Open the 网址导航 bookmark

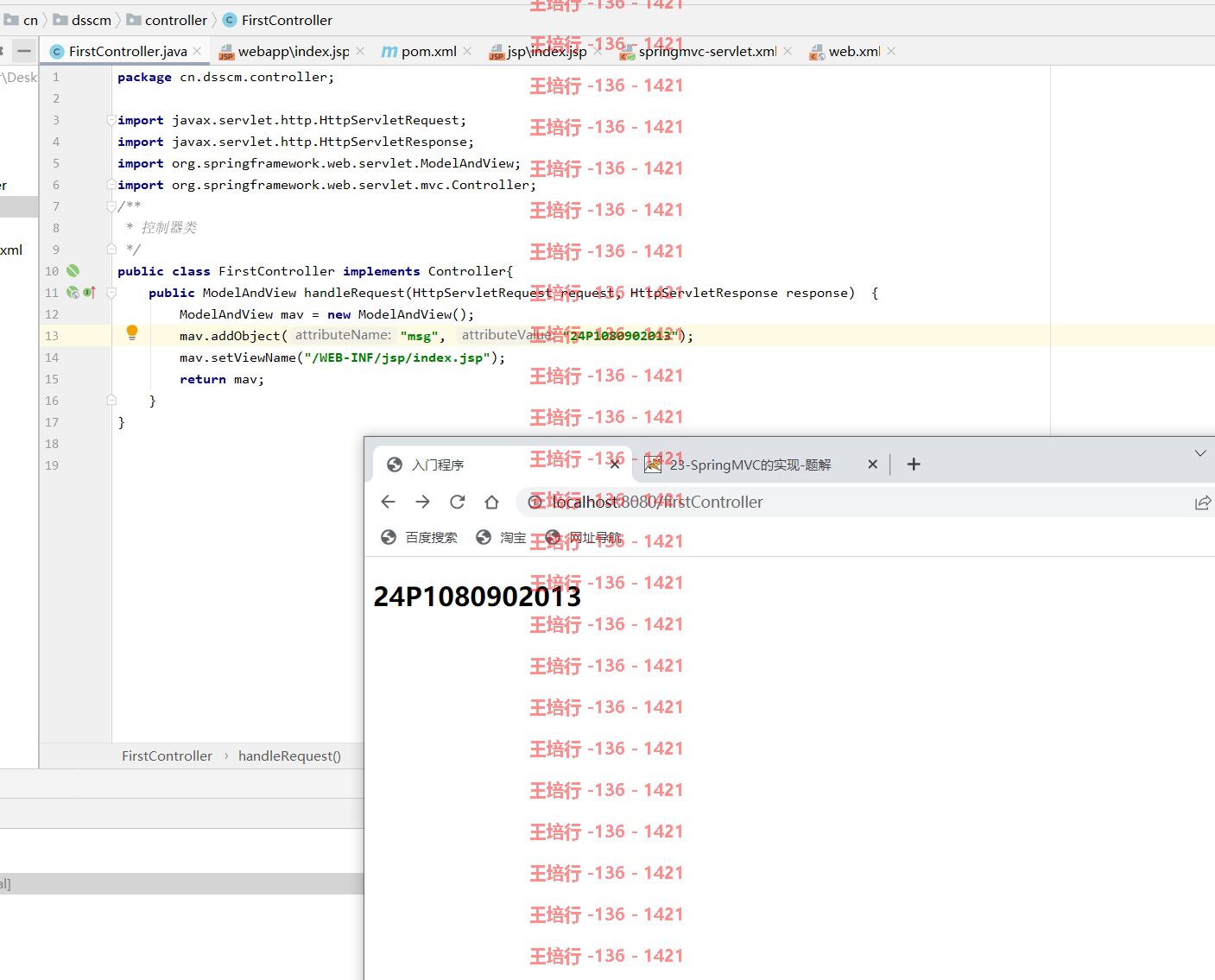point(584,537)
